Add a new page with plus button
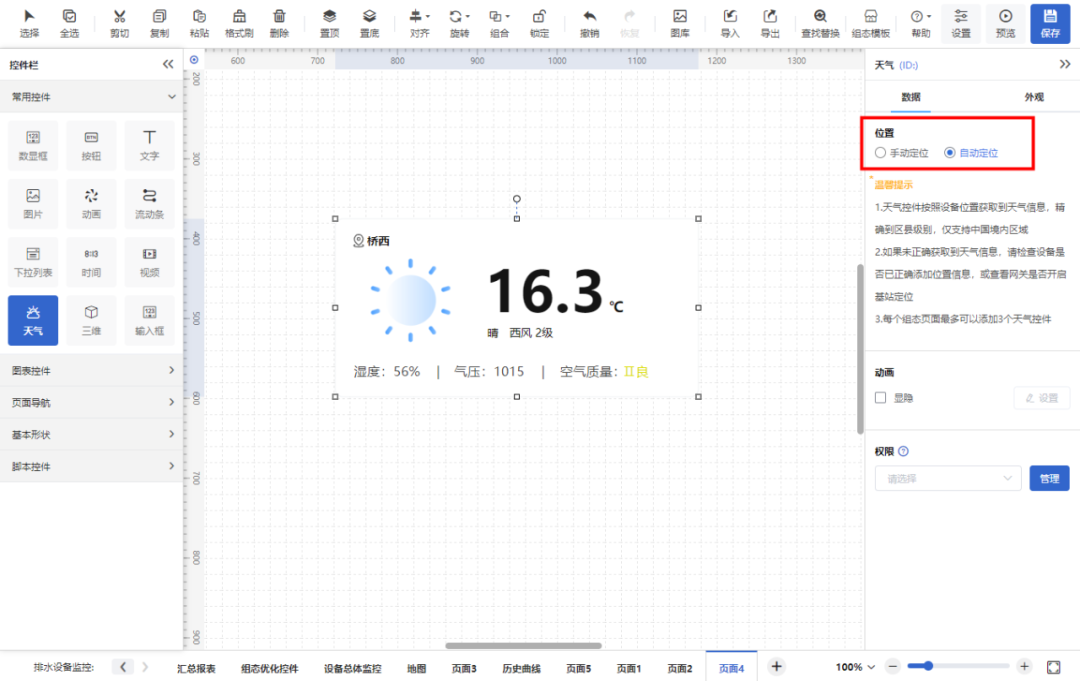 point(776,666)
